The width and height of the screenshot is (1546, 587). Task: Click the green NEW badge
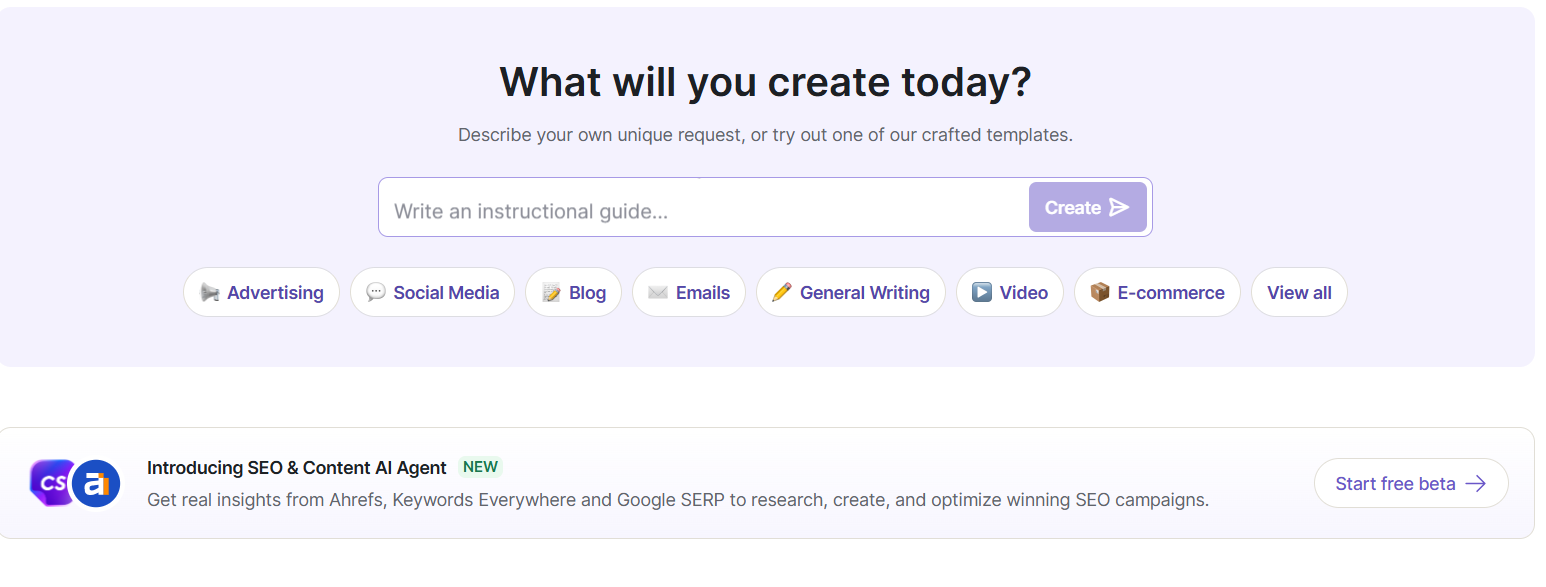click(480, 467)
